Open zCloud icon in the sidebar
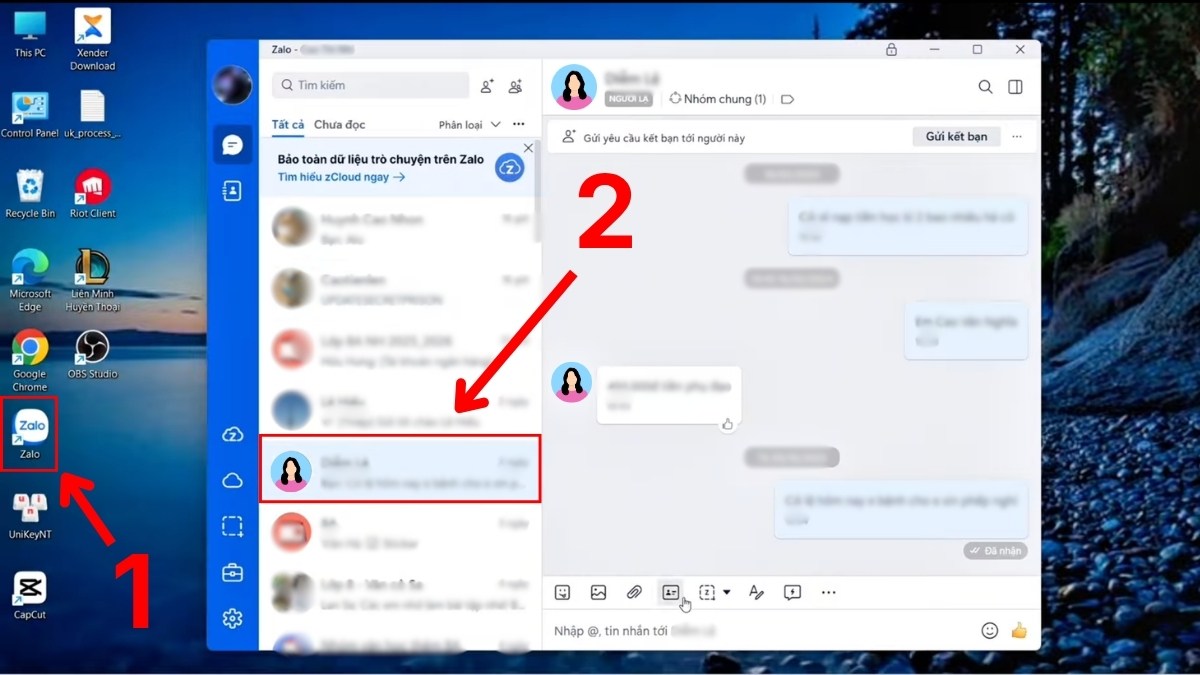Viewport: 1200px width, 675px height. tap(232, 435)
